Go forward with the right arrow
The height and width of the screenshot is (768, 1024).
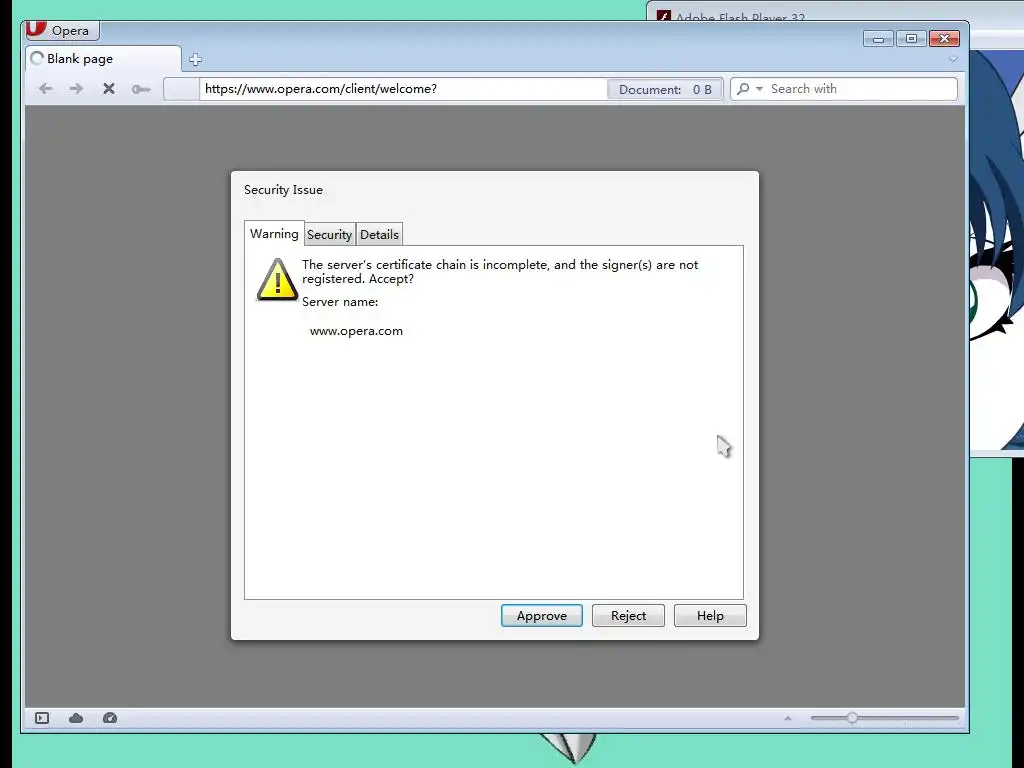[x=76, y=89]
